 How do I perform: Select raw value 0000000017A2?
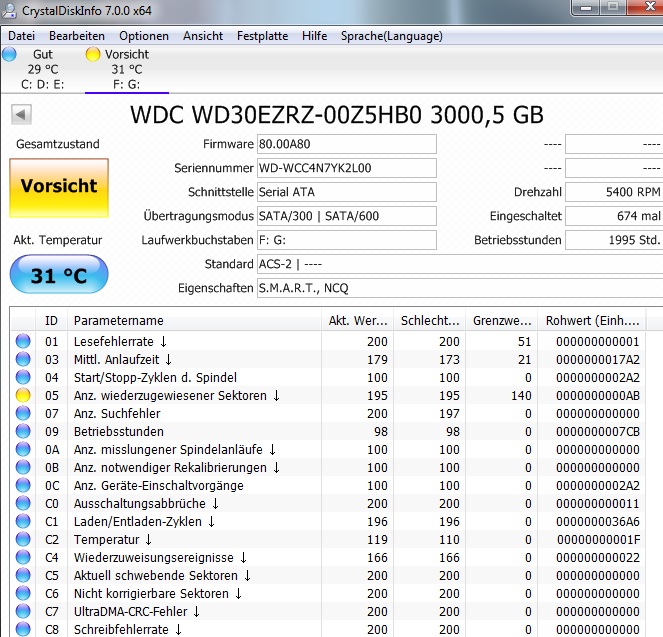pos(597,360)
